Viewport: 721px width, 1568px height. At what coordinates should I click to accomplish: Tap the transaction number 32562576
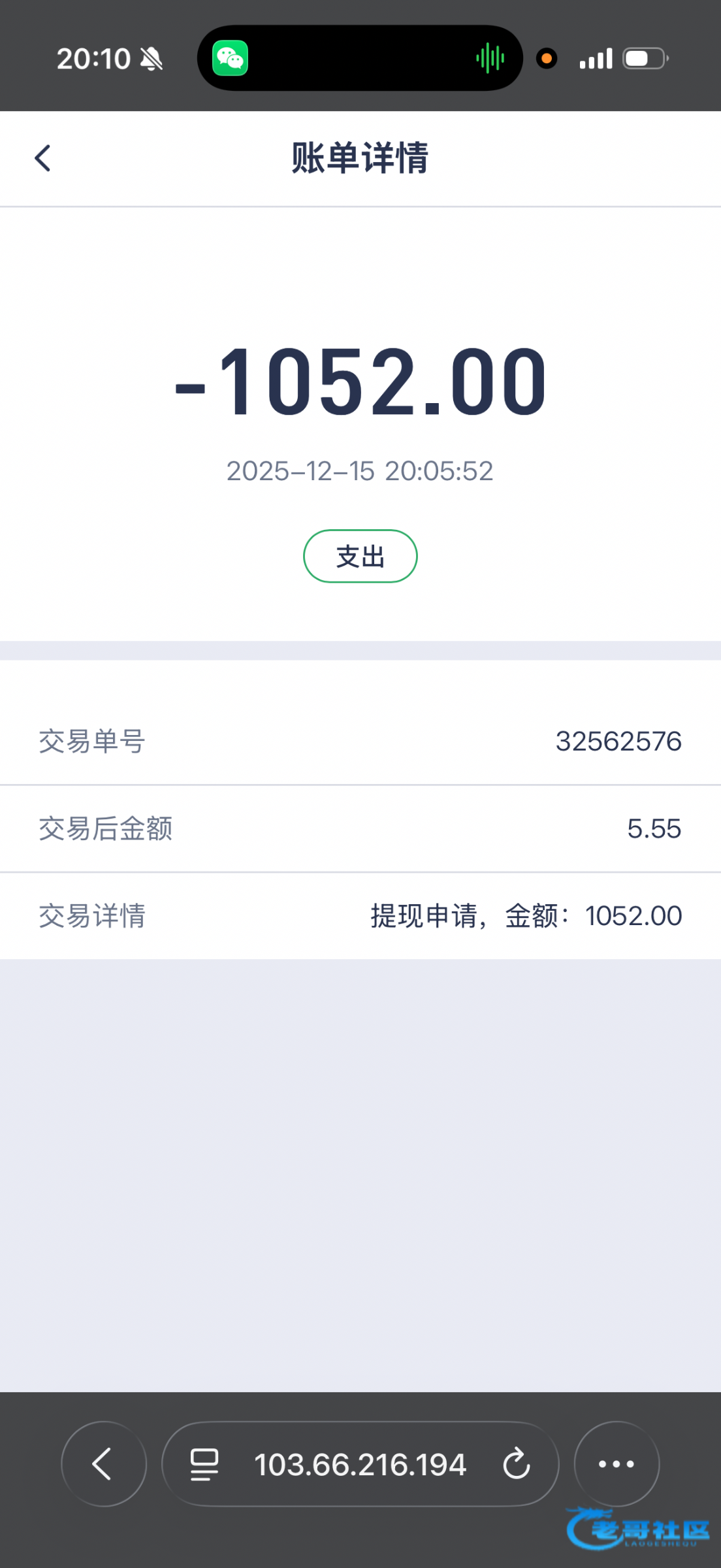click(x=618, y=742)
